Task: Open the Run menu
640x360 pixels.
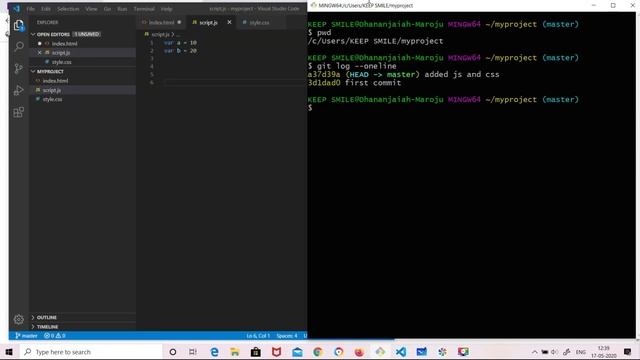Action: [x=122, y=9]
